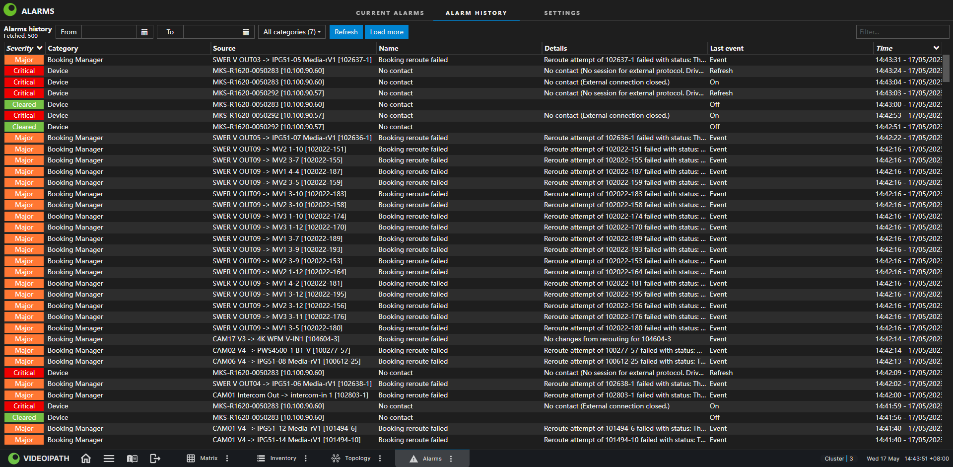This screenshot has height=467, width=953.
Task: Click the vertical scrollbar of alarm list
Action: click(946, 67)
